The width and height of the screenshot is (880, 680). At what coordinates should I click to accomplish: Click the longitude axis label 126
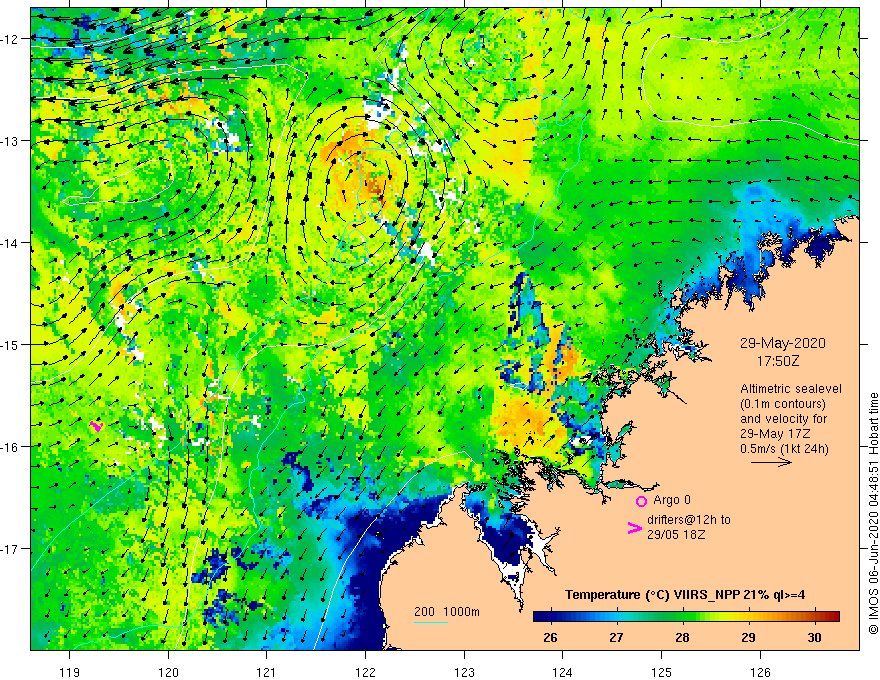pos(760,672)
